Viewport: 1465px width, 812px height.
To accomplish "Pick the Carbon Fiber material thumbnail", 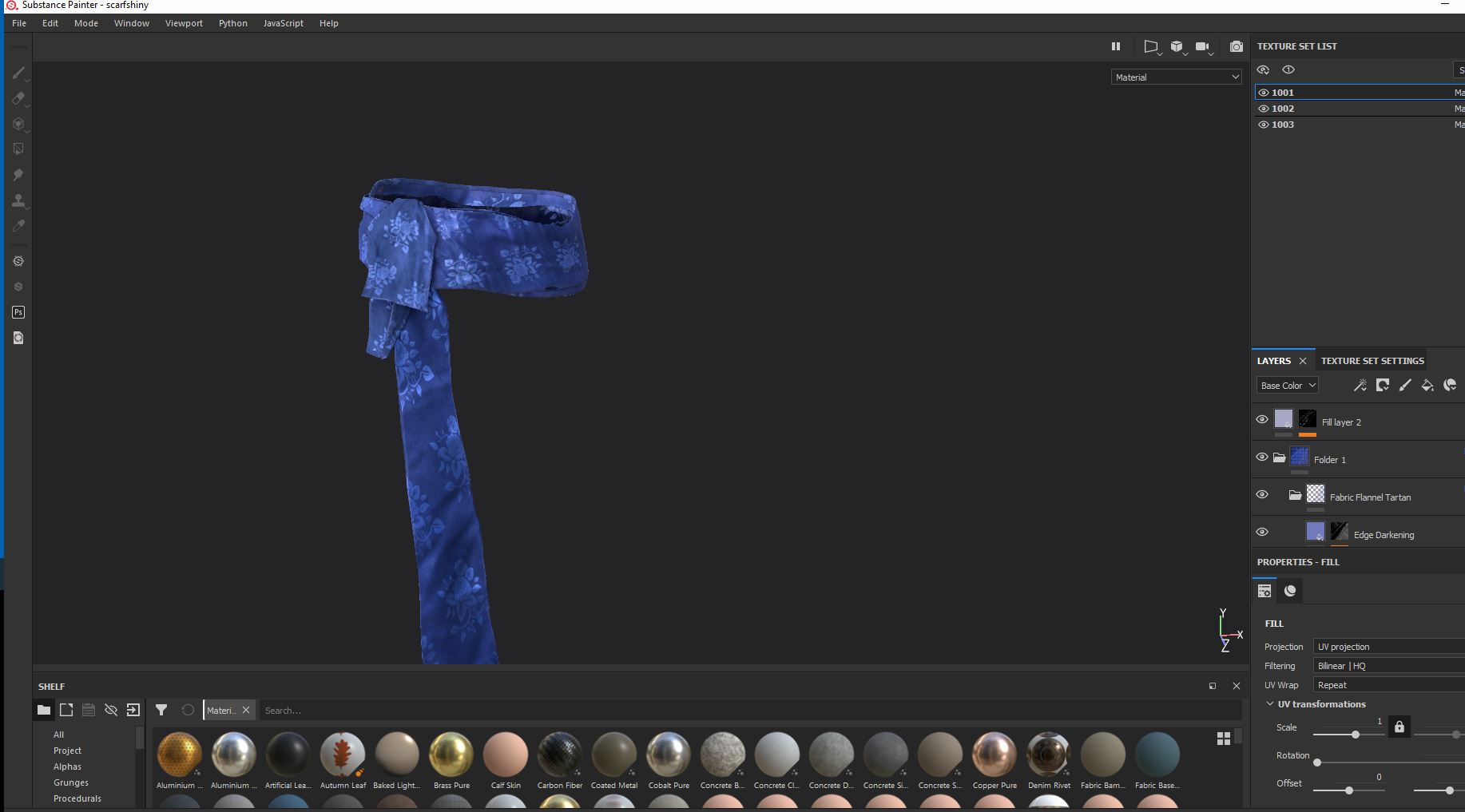I will pyautogui.click(x=560, y=755).
